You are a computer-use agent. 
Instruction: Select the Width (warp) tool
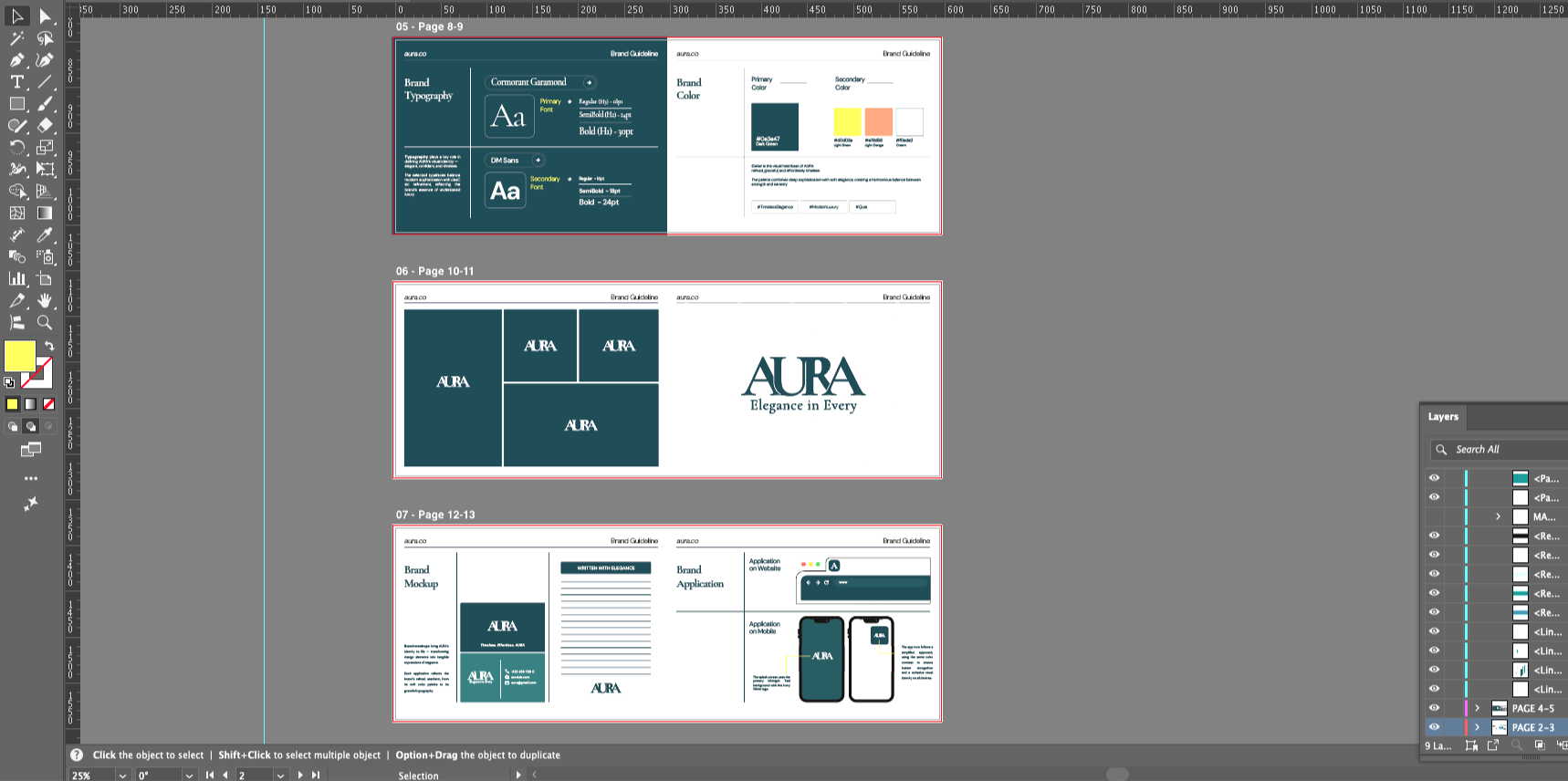17,170
